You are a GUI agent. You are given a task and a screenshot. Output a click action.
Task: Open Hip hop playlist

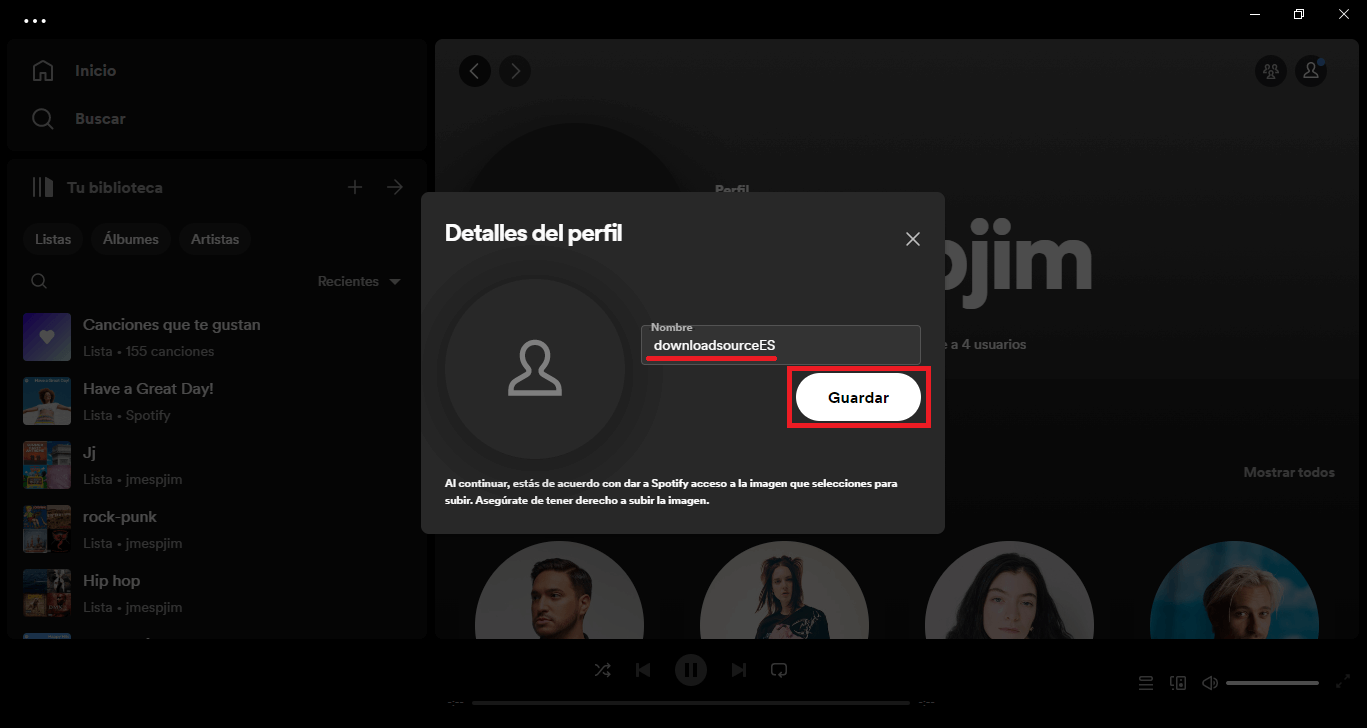pyautogui.click(x=215, y=593)
